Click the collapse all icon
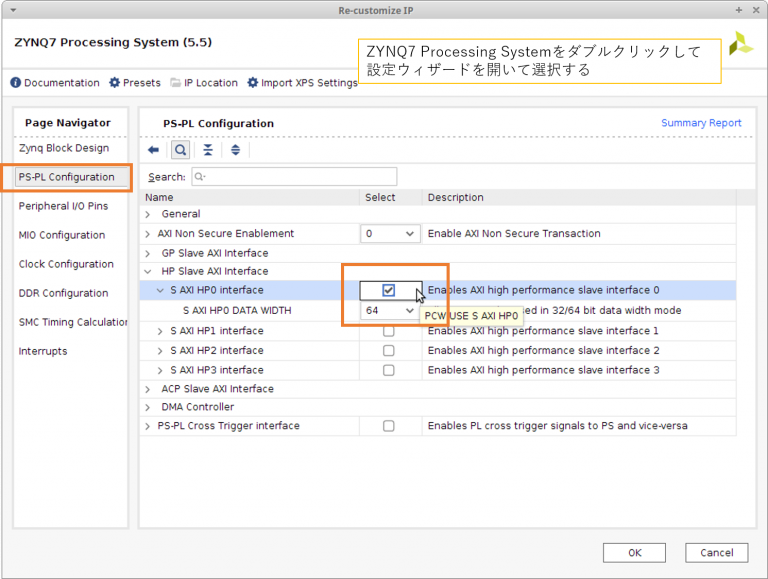This screenshot has width=768, height=579. click(208, 150)
